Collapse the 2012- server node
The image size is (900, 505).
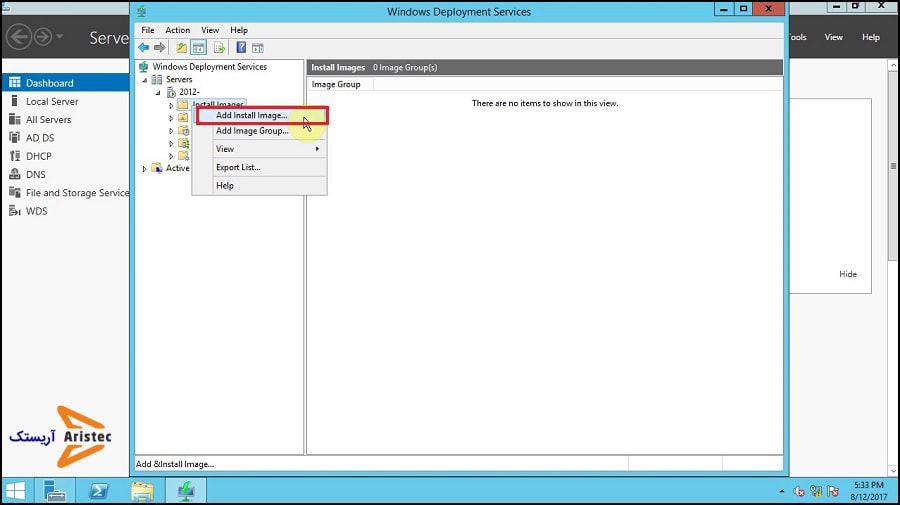click(x=158, y=92)
